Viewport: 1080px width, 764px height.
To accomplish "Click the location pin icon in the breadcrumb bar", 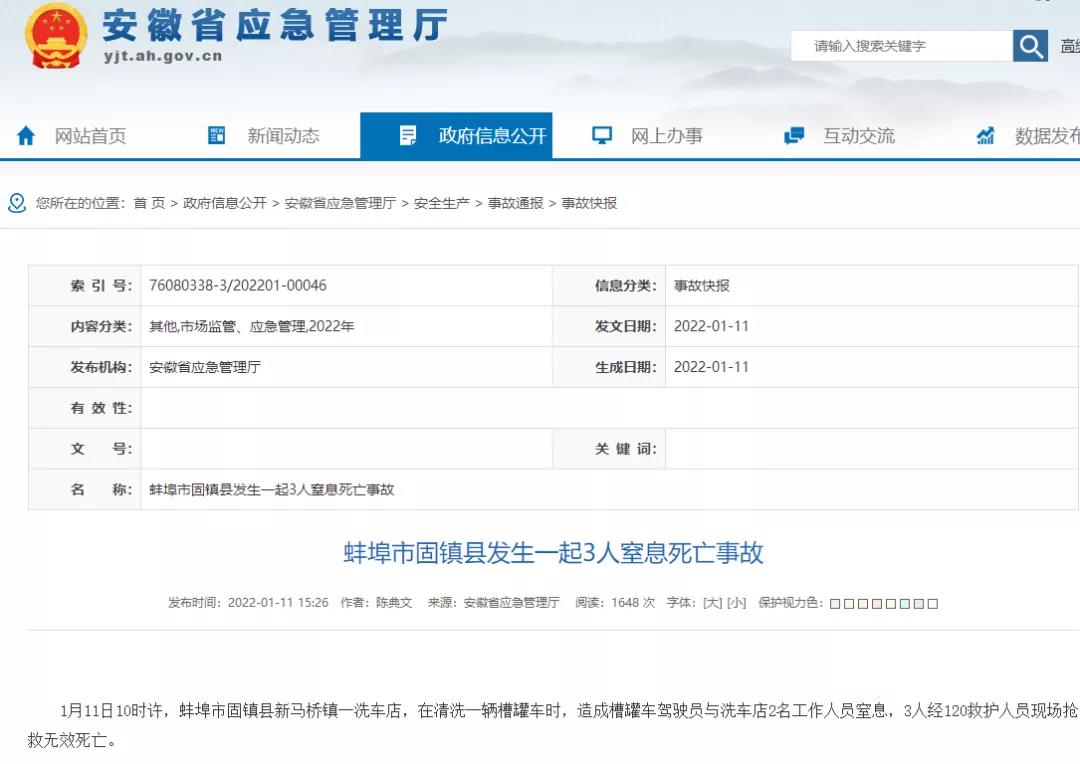I will pos(16,203).
